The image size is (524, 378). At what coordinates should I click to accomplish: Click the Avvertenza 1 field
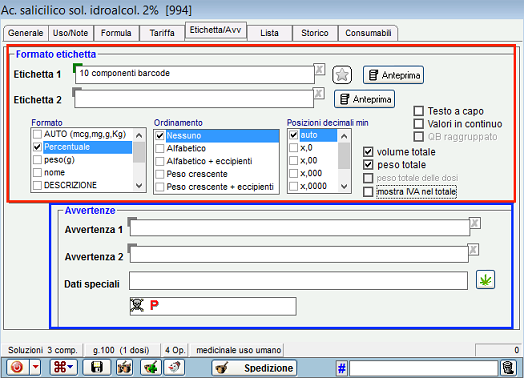(x=300, y=228)
